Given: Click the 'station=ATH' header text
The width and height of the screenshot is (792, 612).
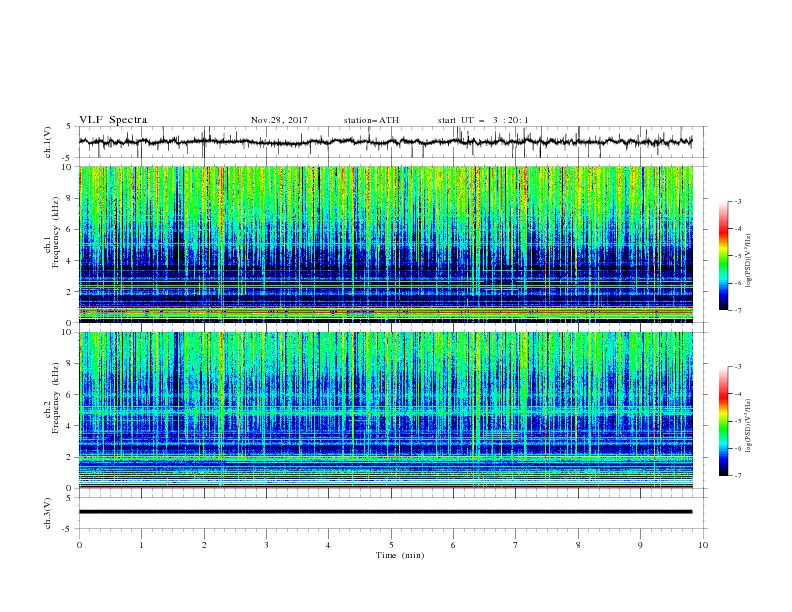Looking at the screenshot, I should point(371,120).
